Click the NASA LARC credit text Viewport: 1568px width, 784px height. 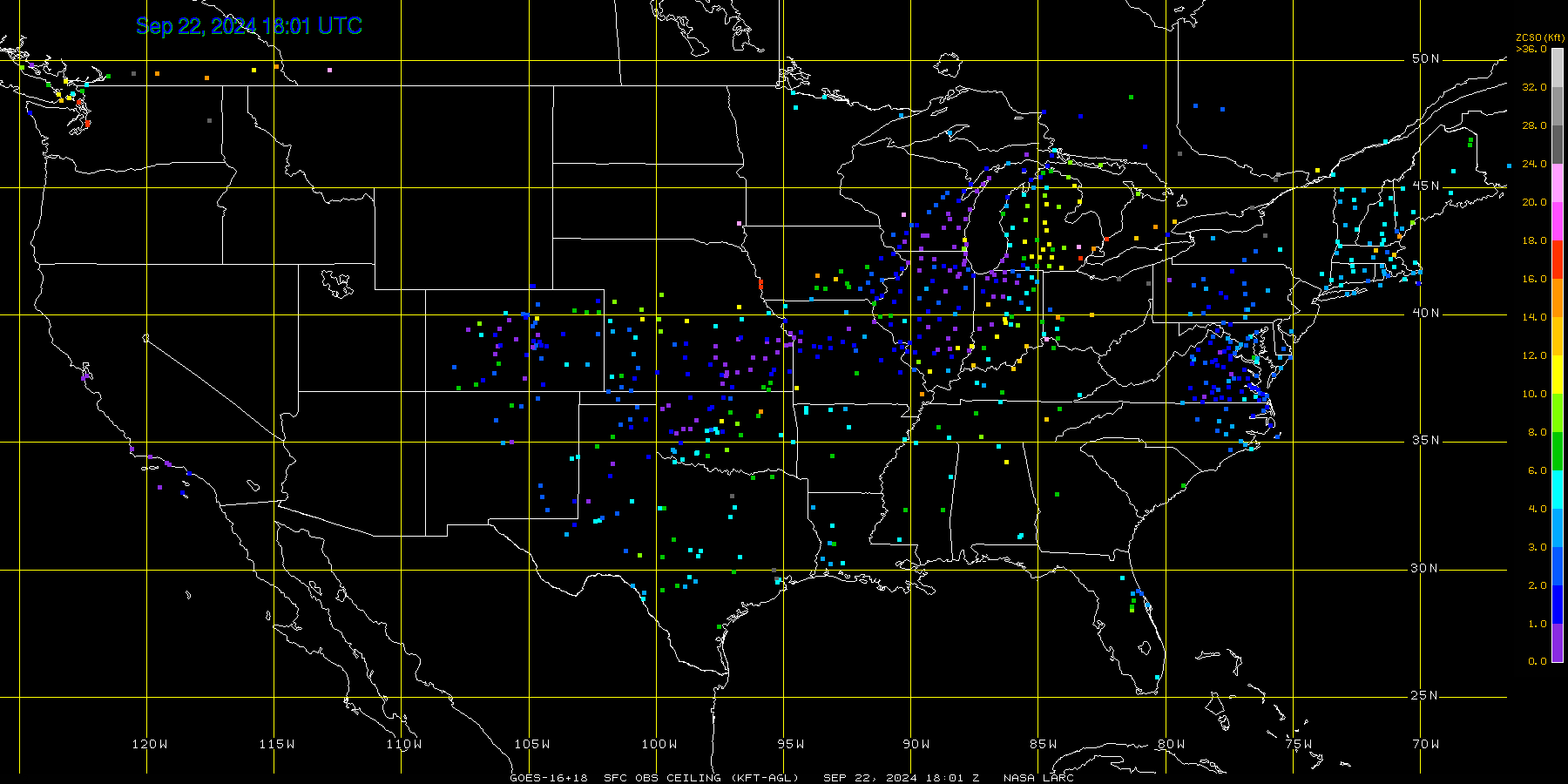[1038, 778]
